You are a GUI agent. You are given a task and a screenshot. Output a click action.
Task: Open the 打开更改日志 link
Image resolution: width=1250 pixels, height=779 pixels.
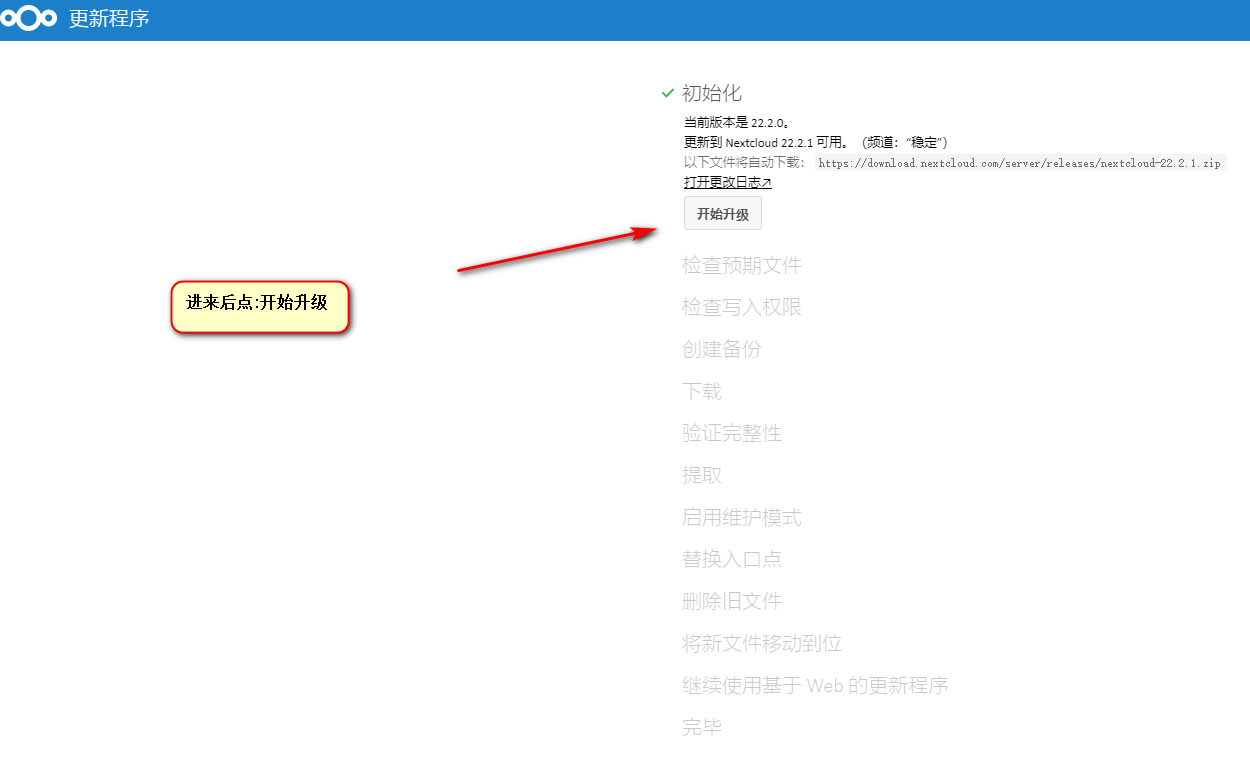click(728, 182)
